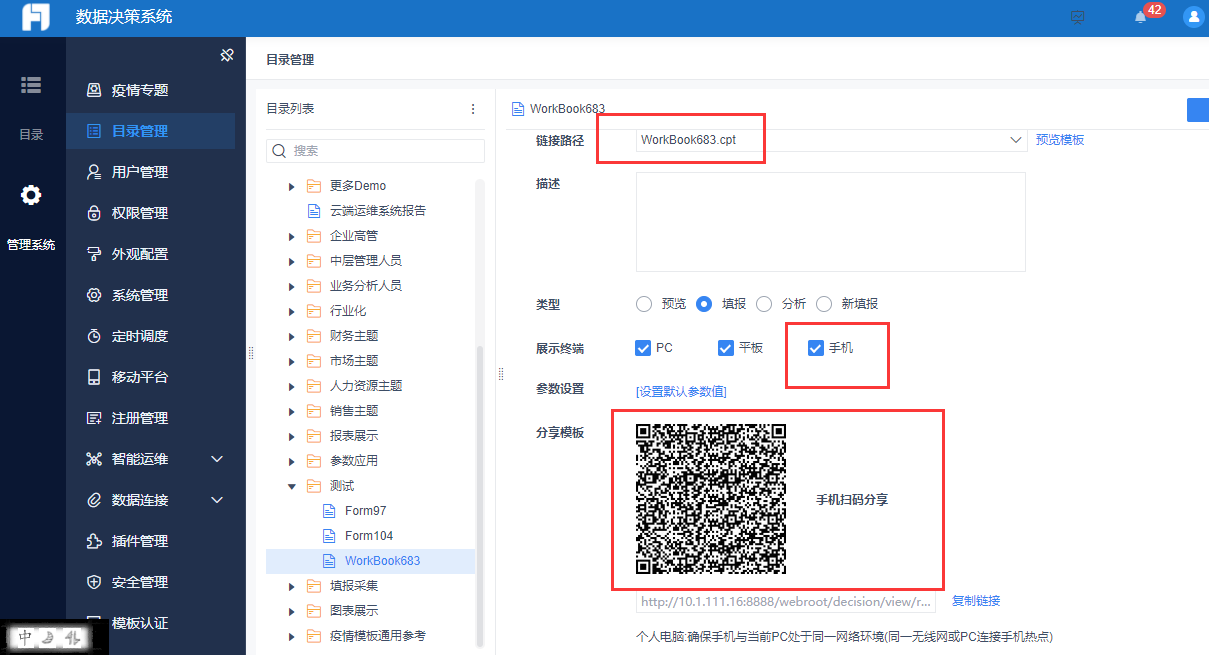Expand the 智能运维 submenu chevron
This screenshot has height=655, width=1209.
(217, 459)
